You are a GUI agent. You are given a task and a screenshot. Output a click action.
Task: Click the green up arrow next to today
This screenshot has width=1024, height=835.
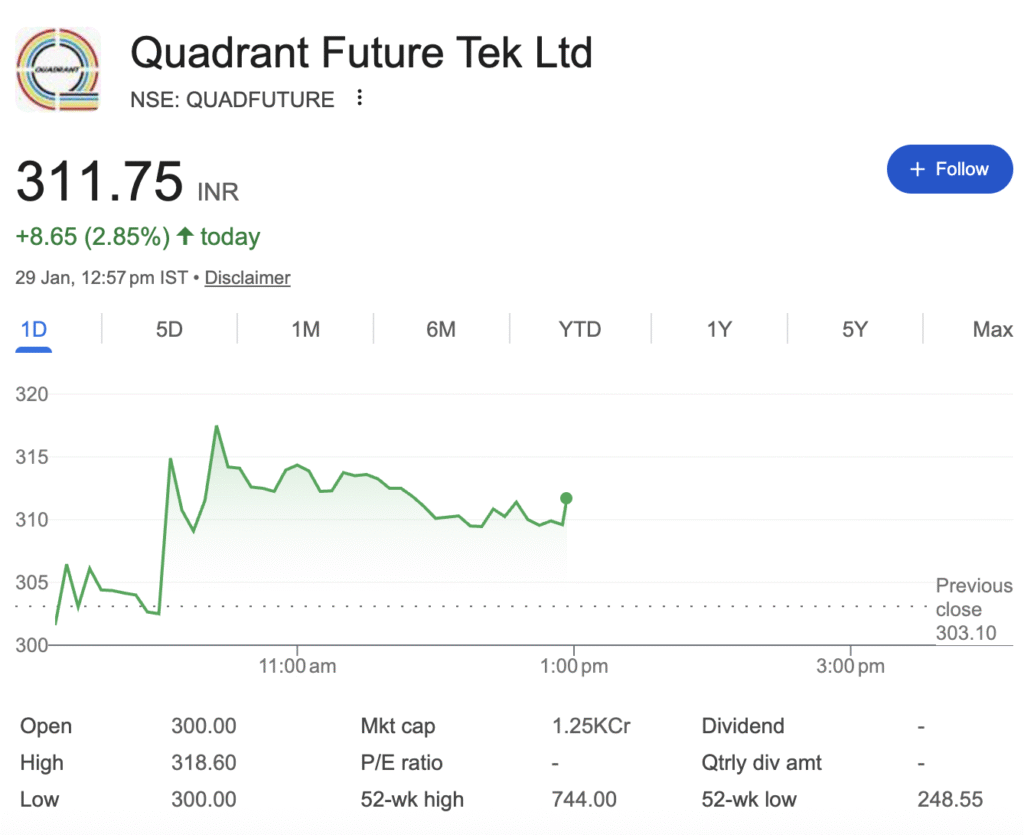pos(185,237)
